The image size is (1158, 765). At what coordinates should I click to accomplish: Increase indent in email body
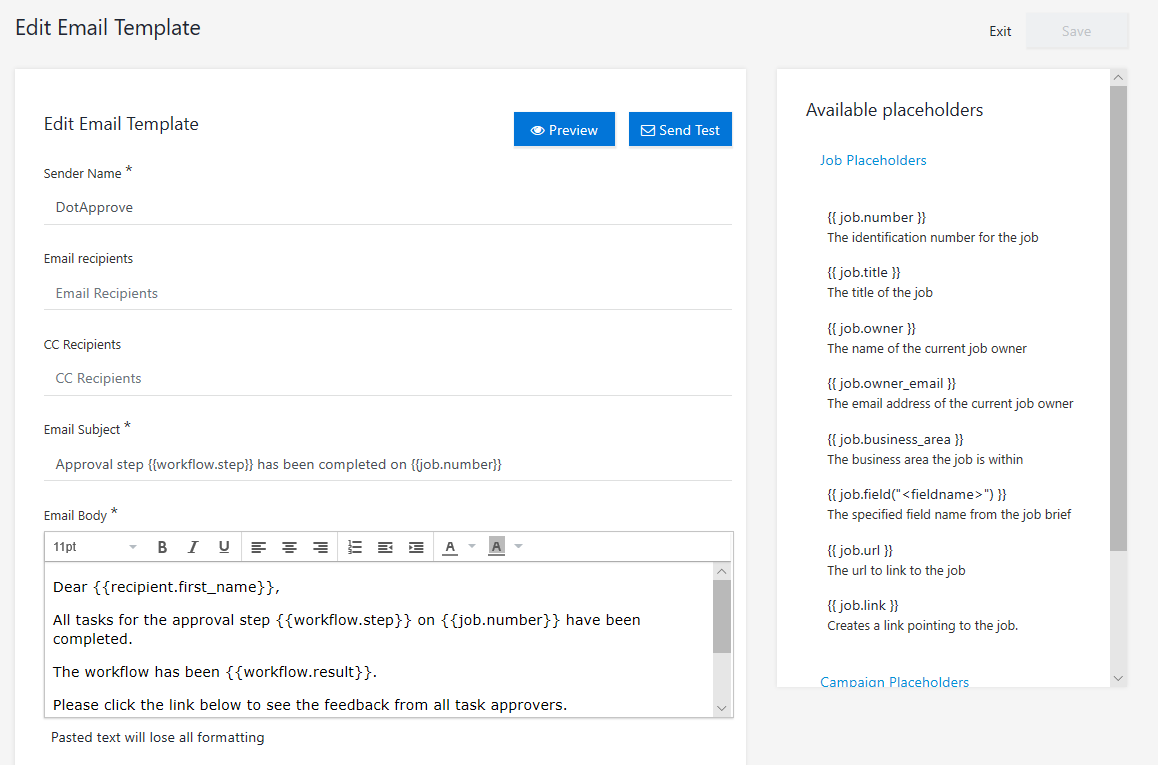[x=417, y=547]
